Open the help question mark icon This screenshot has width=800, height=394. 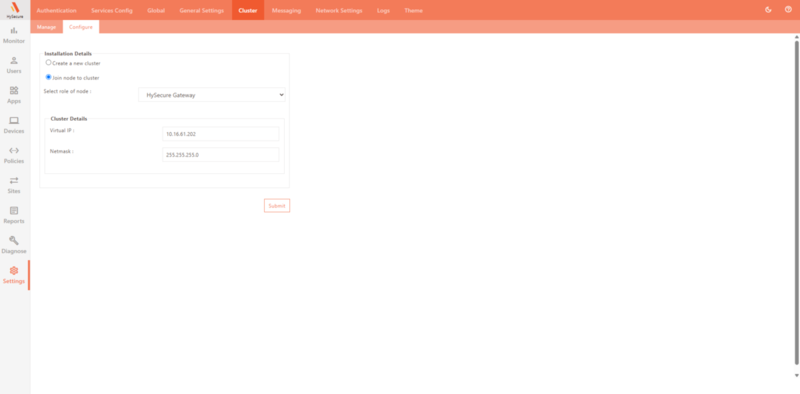[x=788, y=10]
